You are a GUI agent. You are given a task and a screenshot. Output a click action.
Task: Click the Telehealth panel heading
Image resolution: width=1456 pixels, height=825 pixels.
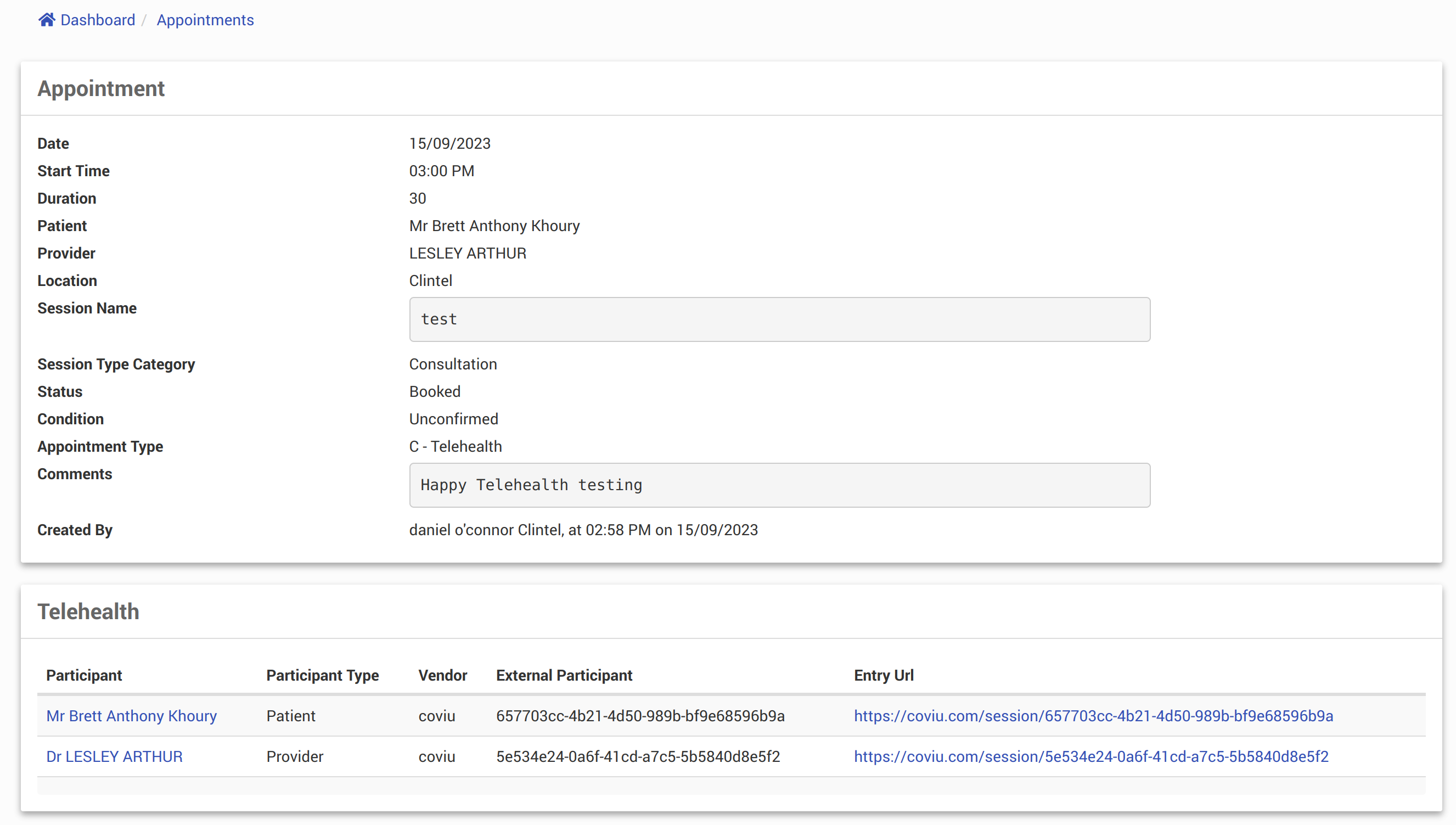tap(88, 611)
